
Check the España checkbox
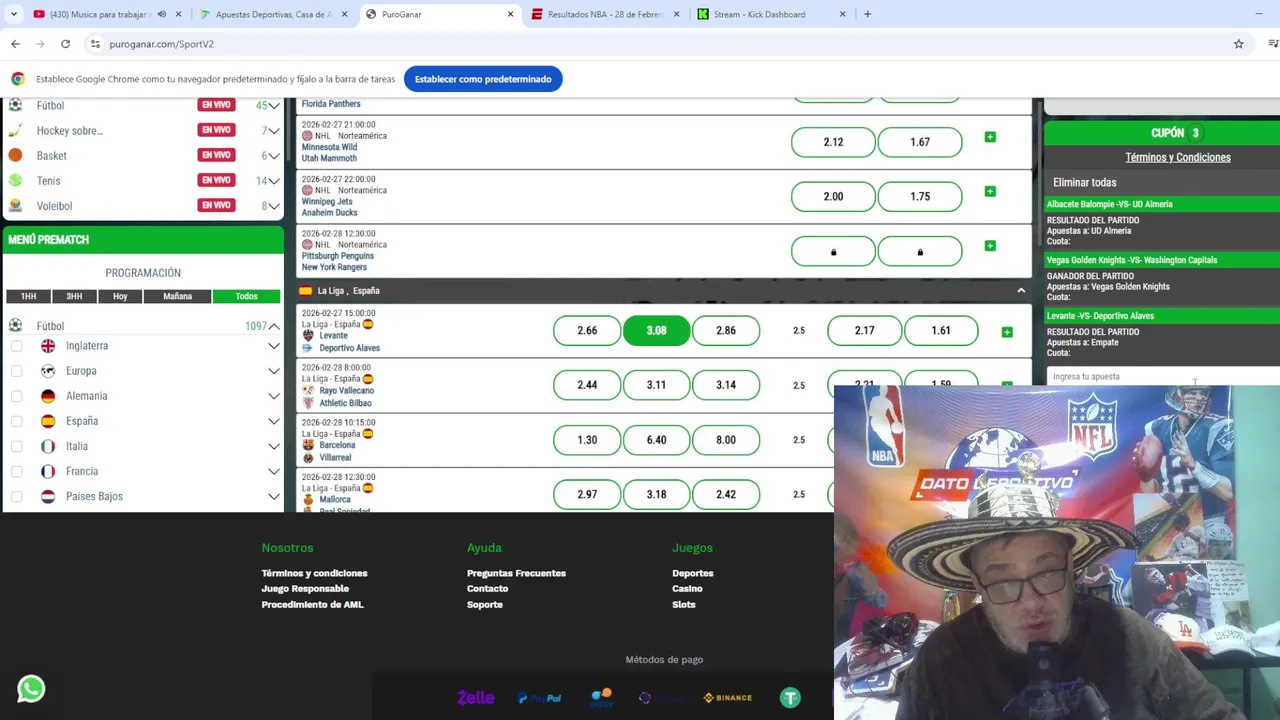(16, 421)
